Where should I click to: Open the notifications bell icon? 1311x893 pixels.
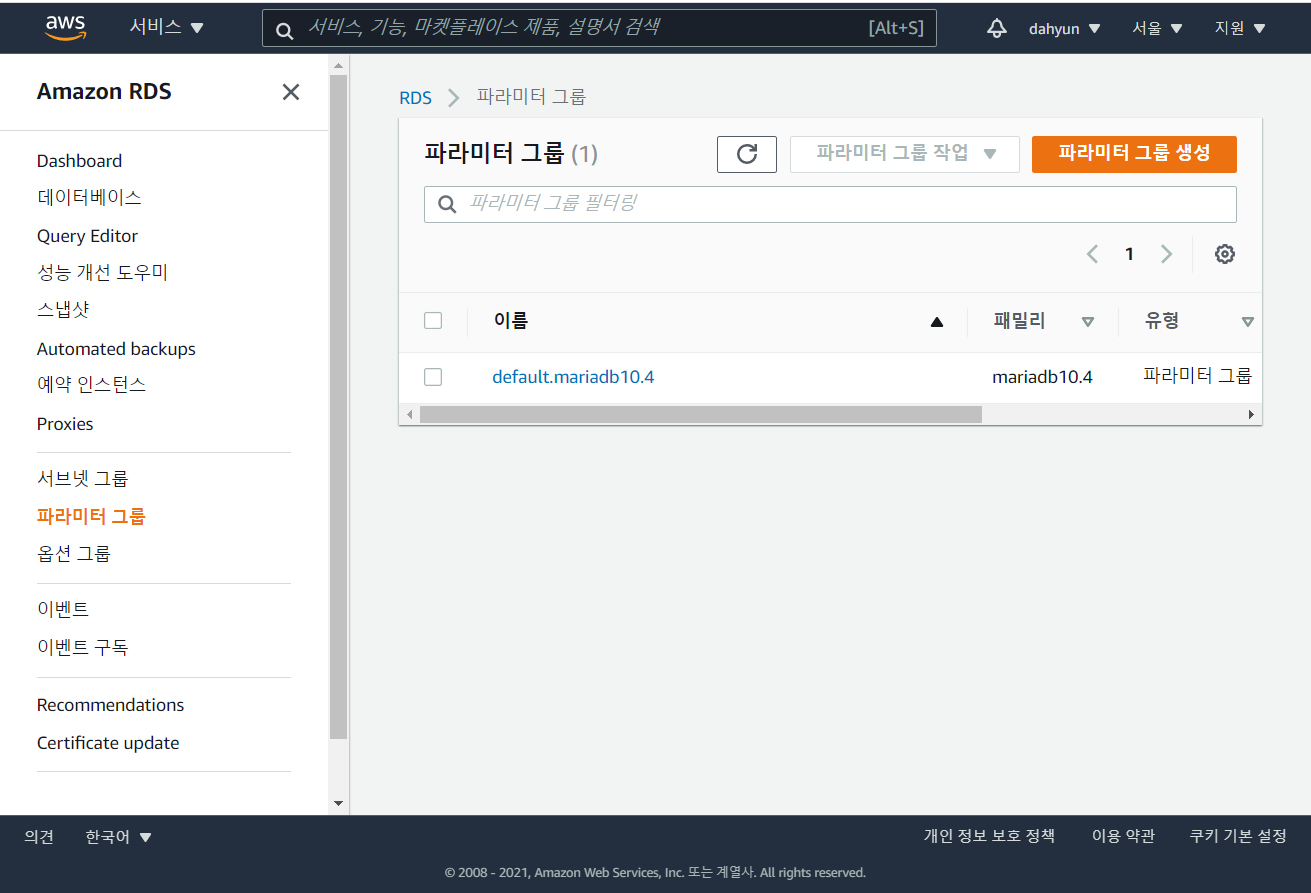point(996,28)
